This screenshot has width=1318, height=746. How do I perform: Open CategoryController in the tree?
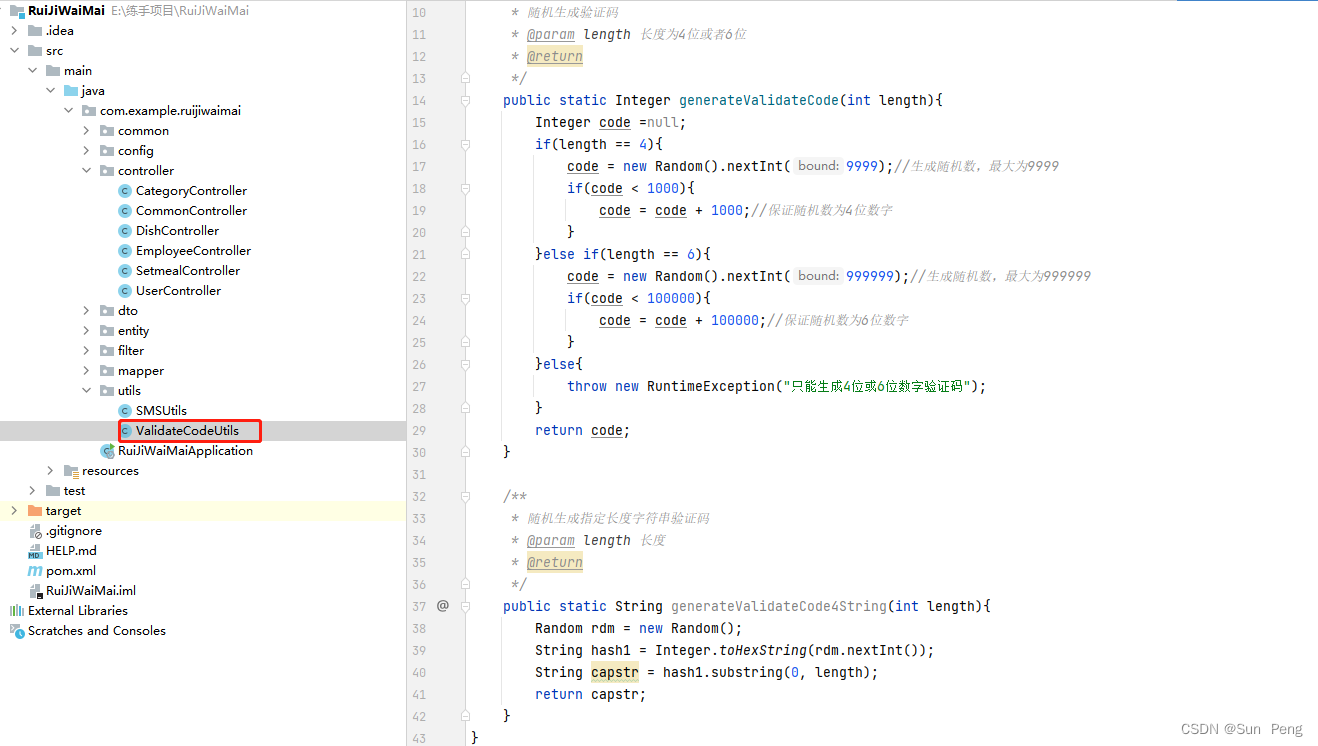191,191
